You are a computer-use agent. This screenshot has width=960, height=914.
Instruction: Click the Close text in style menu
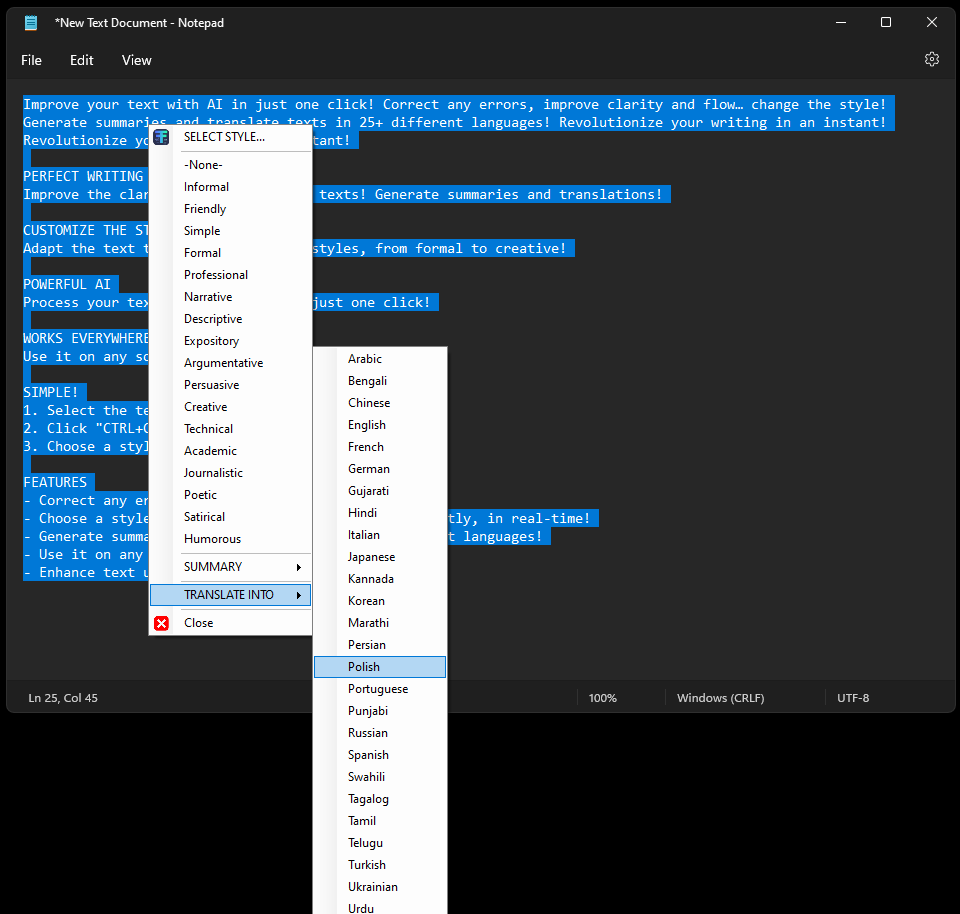pyautogui.click(x=198, y=623)
